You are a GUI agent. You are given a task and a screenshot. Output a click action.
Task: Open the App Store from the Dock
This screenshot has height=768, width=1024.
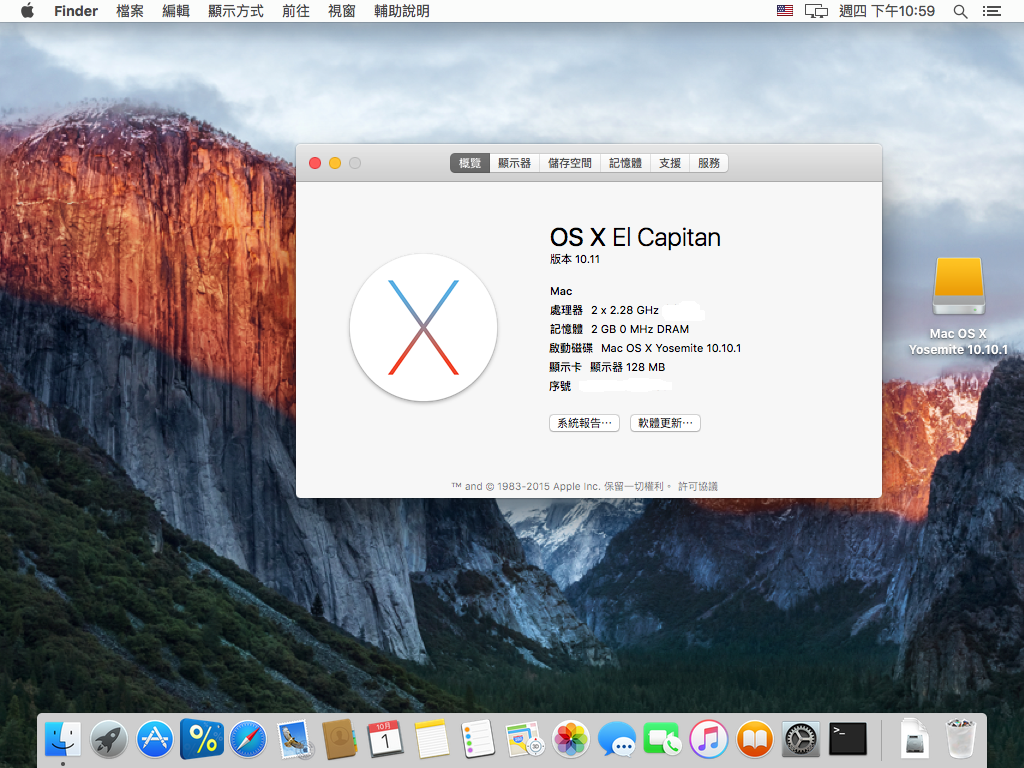(x=155, y=739)
